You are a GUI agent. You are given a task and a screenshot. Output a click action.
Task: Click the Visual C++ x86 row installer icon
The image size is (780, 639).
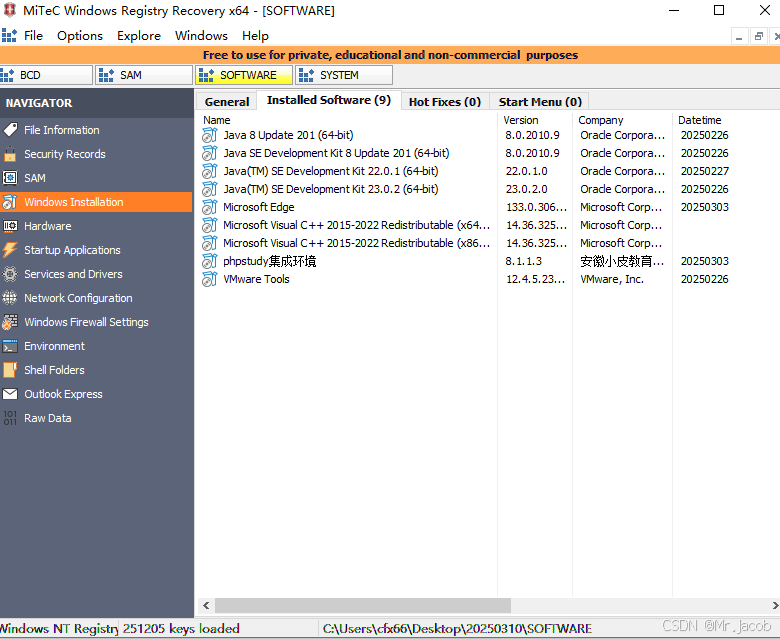pos(210,243)
